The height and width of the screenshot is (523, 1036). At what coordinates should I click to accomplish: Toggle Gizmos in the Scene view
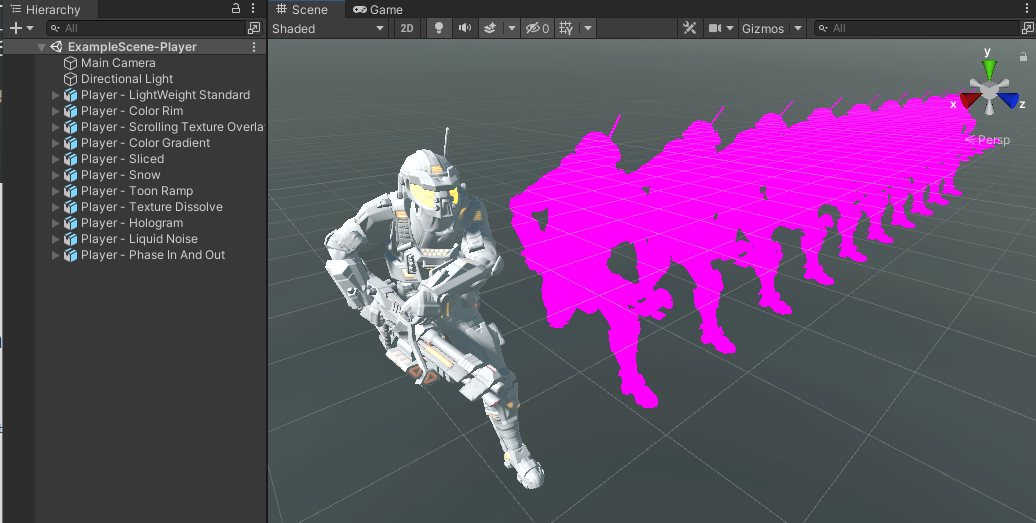763,28
